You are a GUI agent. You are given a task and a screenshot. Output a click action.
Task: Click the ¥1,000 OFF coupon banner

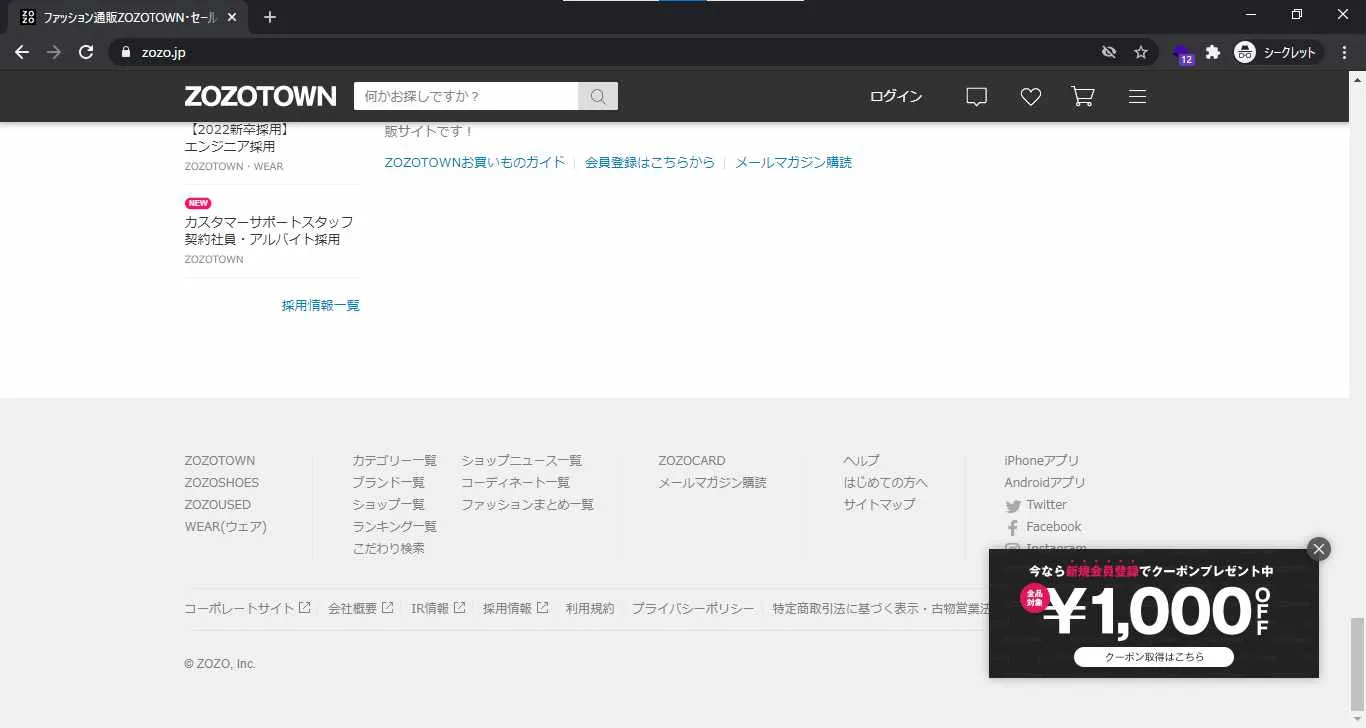(x=1154, y=613)
